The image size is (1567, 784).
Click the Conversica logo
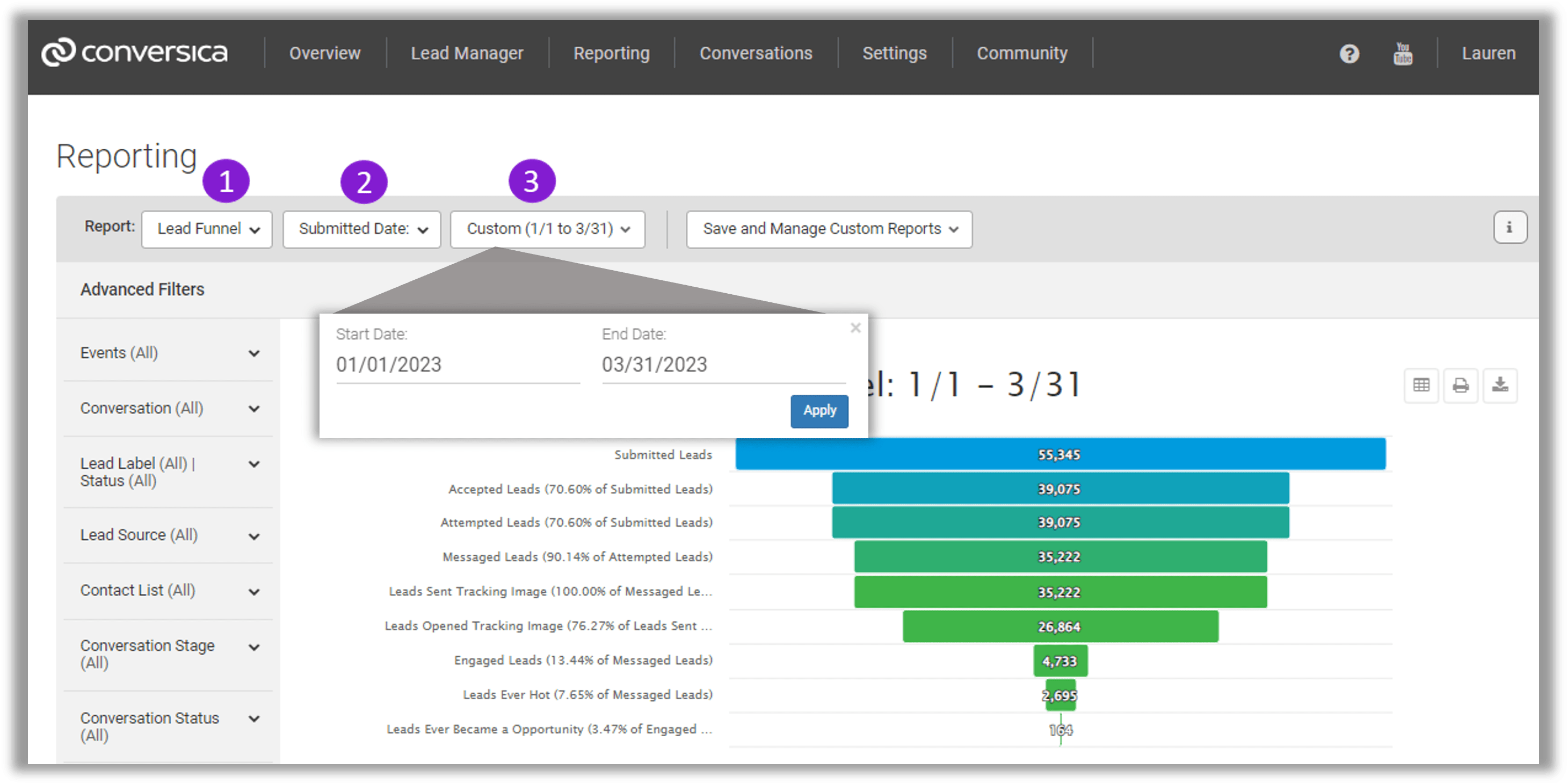coord(135,52)
